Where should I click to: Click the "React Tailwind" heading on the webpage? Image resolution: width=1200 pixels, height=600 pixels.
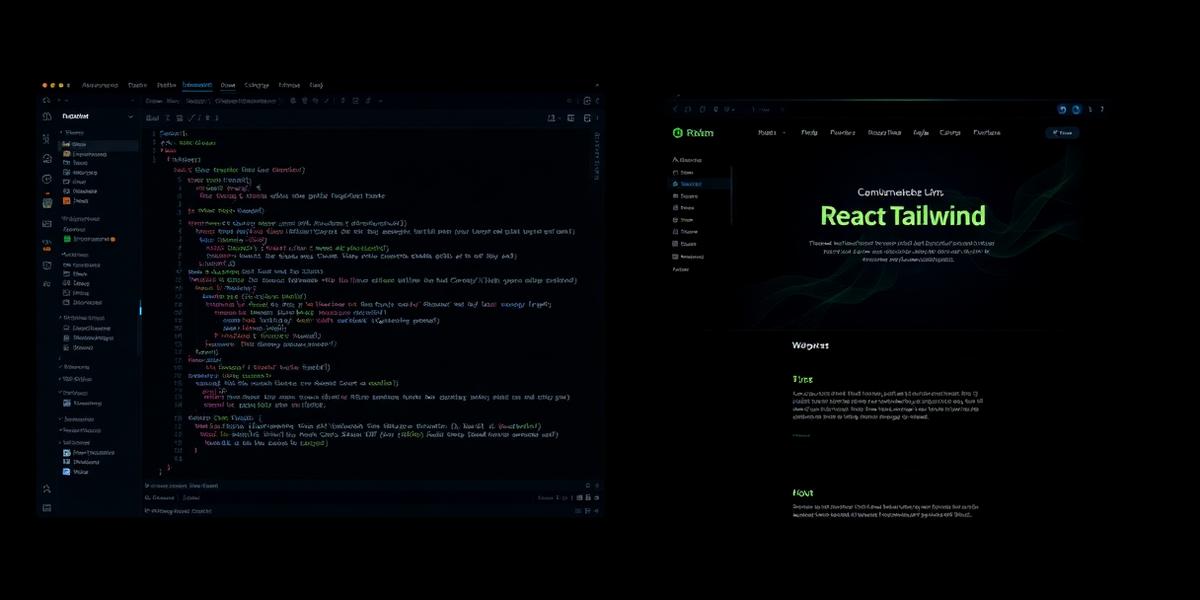(x=903, y=215)
